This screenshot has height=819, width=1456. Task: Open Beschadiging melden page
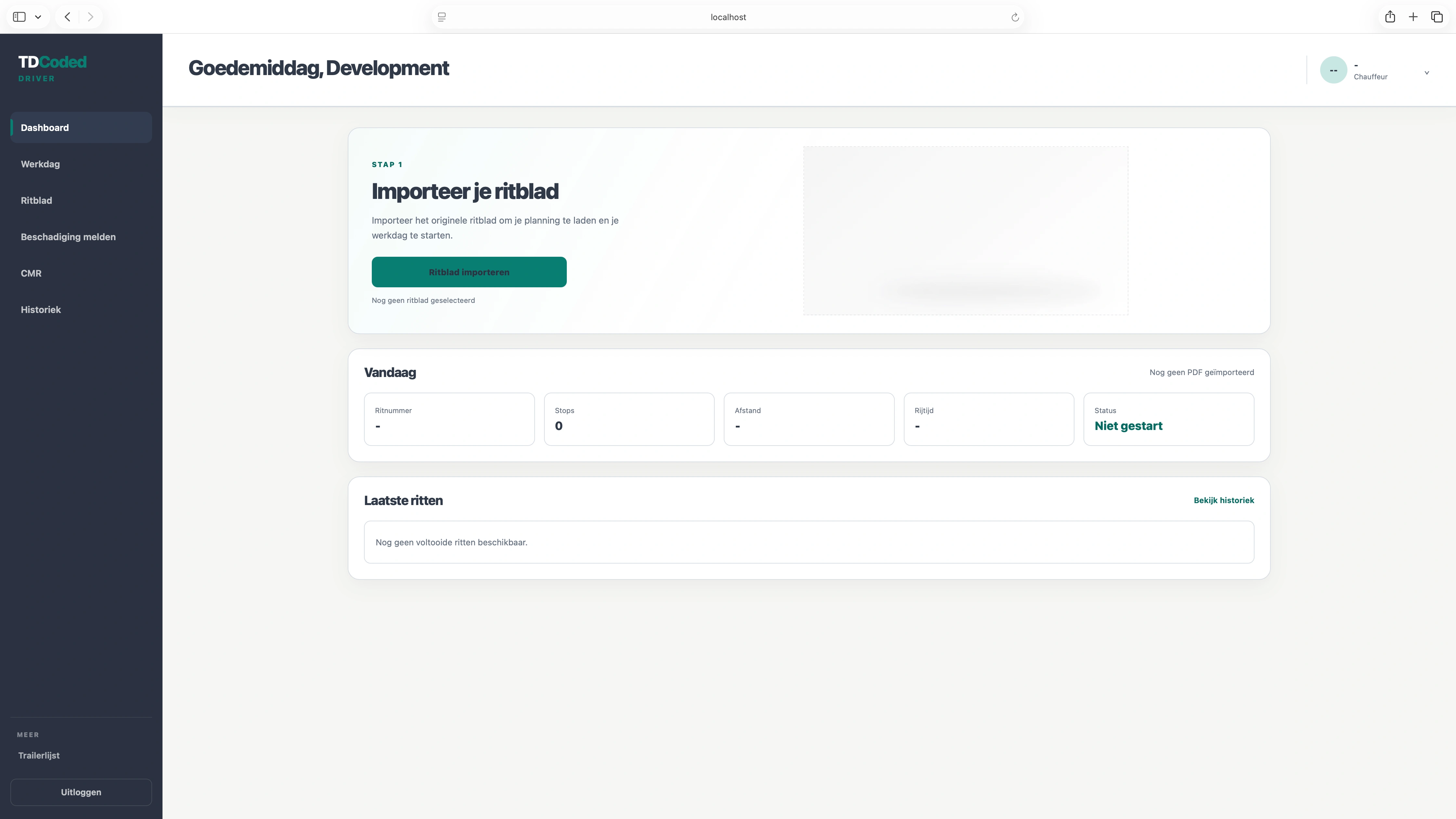click(x=81, y=237)
